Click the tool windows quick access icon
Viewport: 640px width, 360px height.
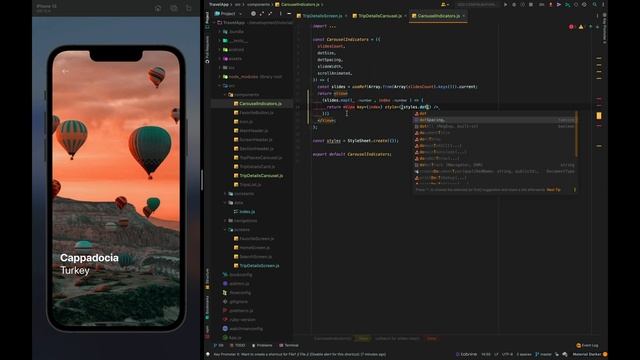(x=208, y=354)
